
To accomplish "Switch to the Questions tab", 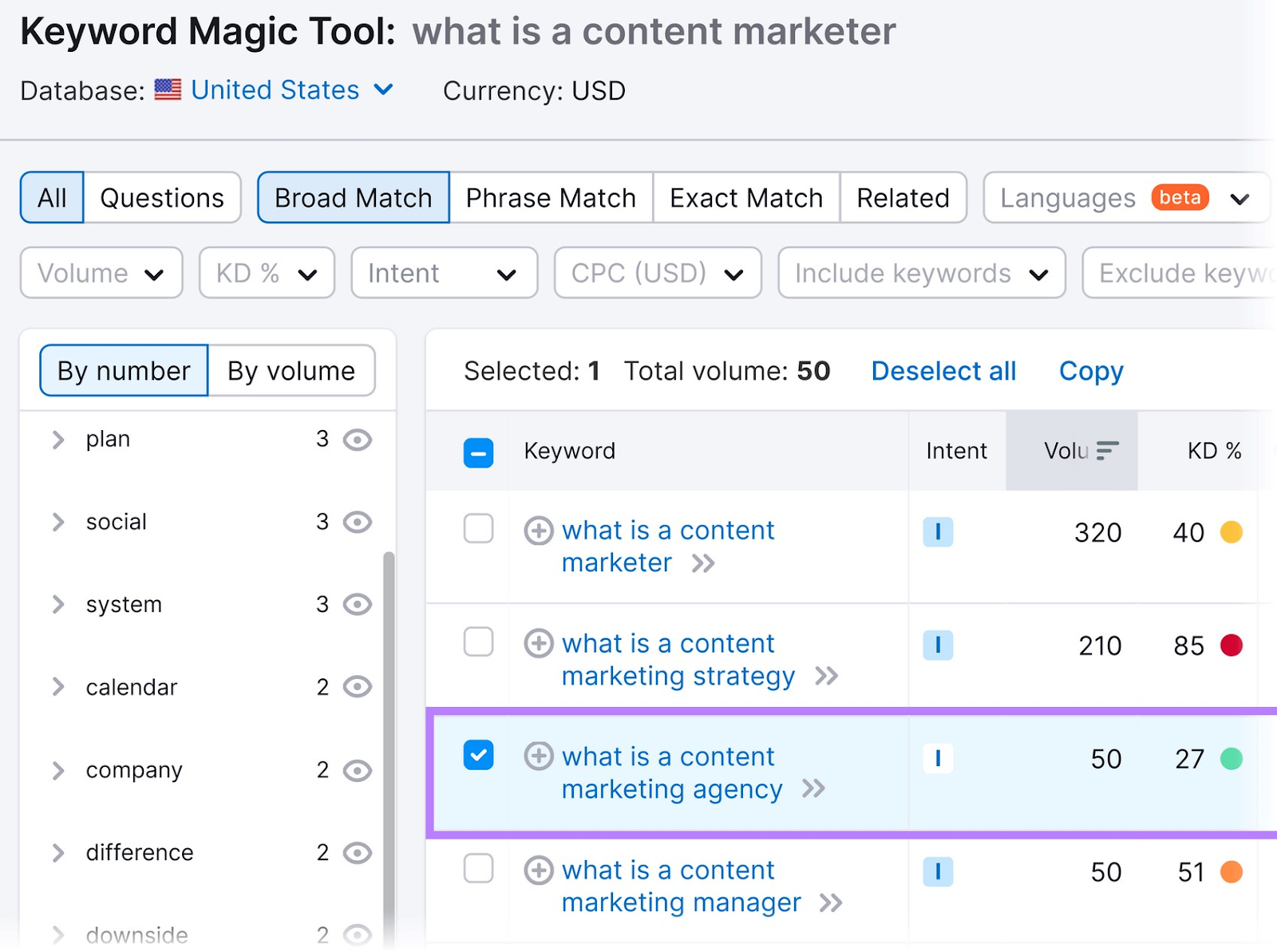I will 161,197.
